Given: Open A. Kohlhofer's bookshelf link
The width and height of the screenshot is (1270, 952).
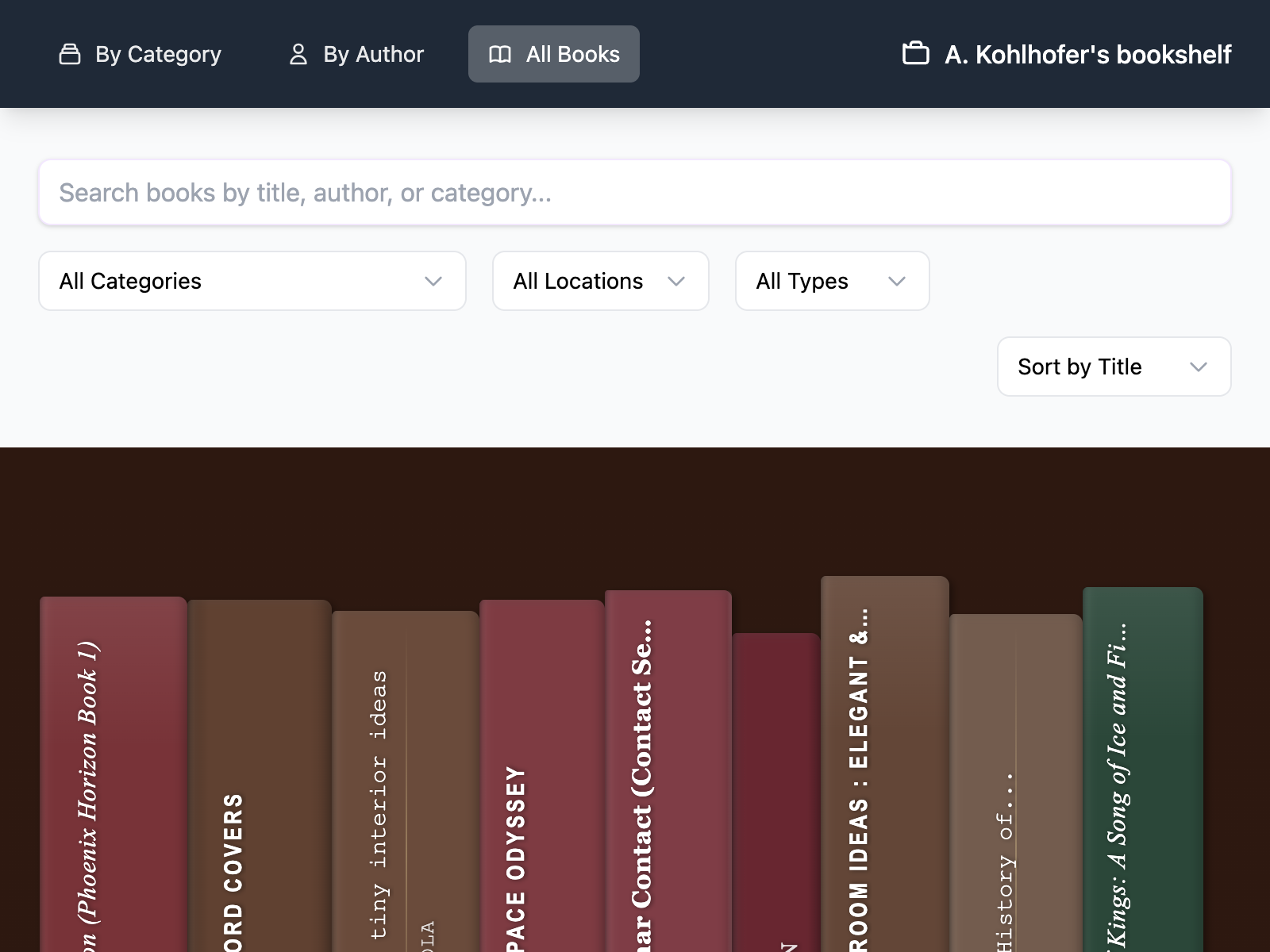Looking at the screenshot, I should (x=1087, y=54).
